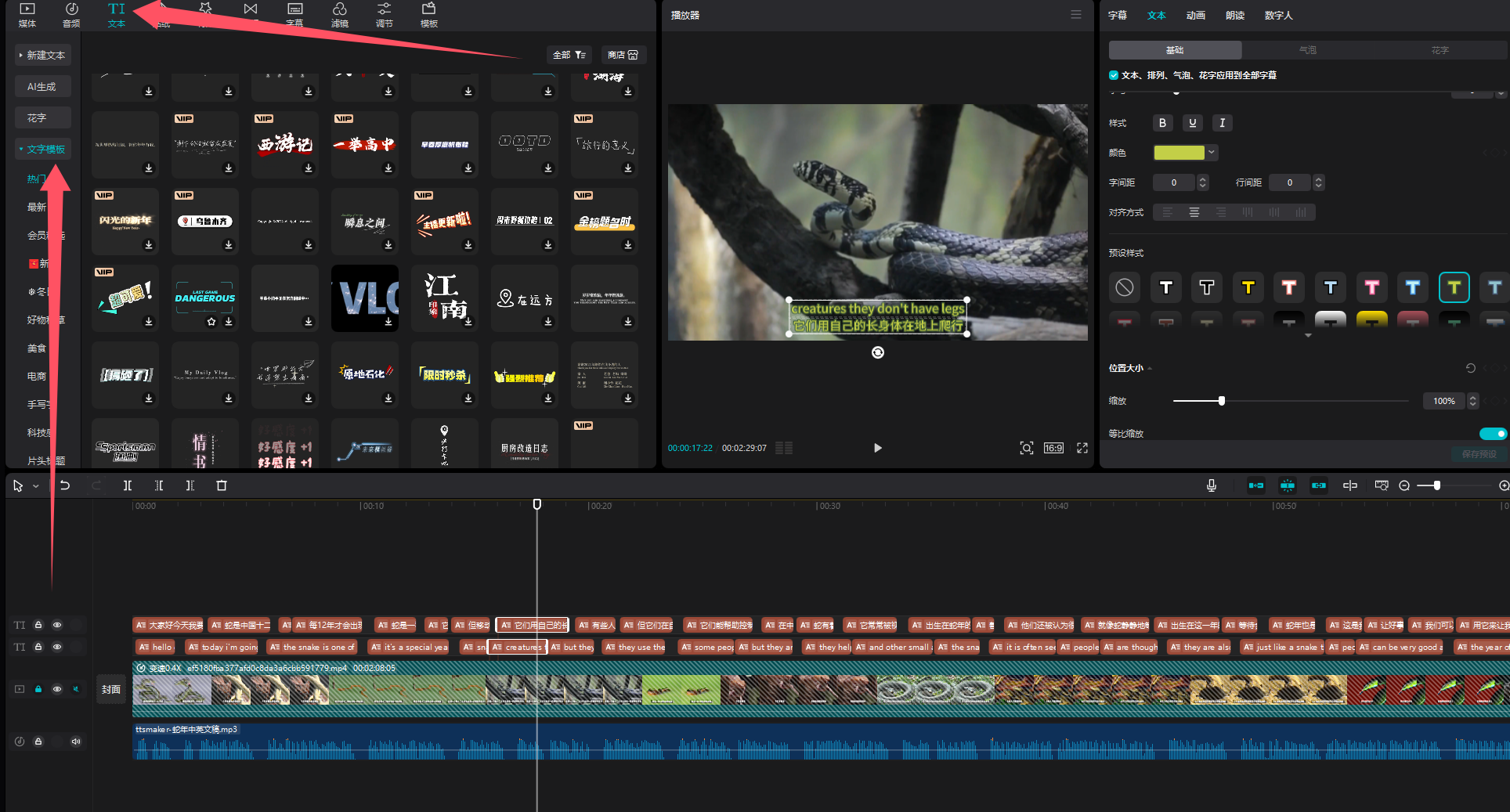Switch to the 气泡 sub-tab
Screen dimensions: 1510x812
point(1308,50)
